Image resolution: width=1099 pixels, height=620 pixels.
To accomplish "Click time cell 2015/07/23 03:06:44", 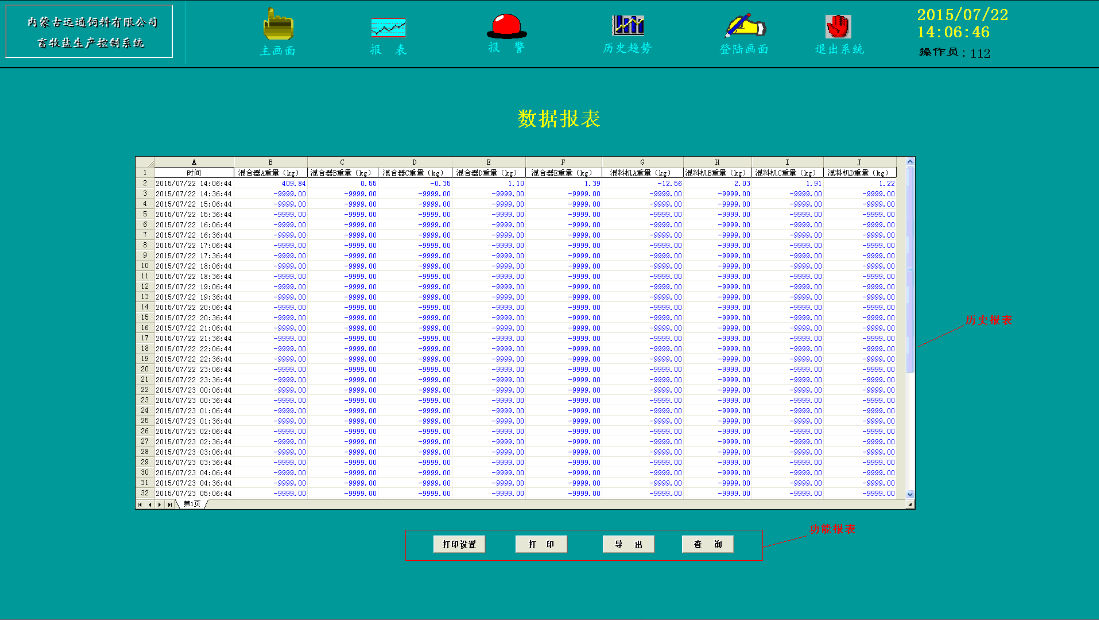I will coord(194,452).
